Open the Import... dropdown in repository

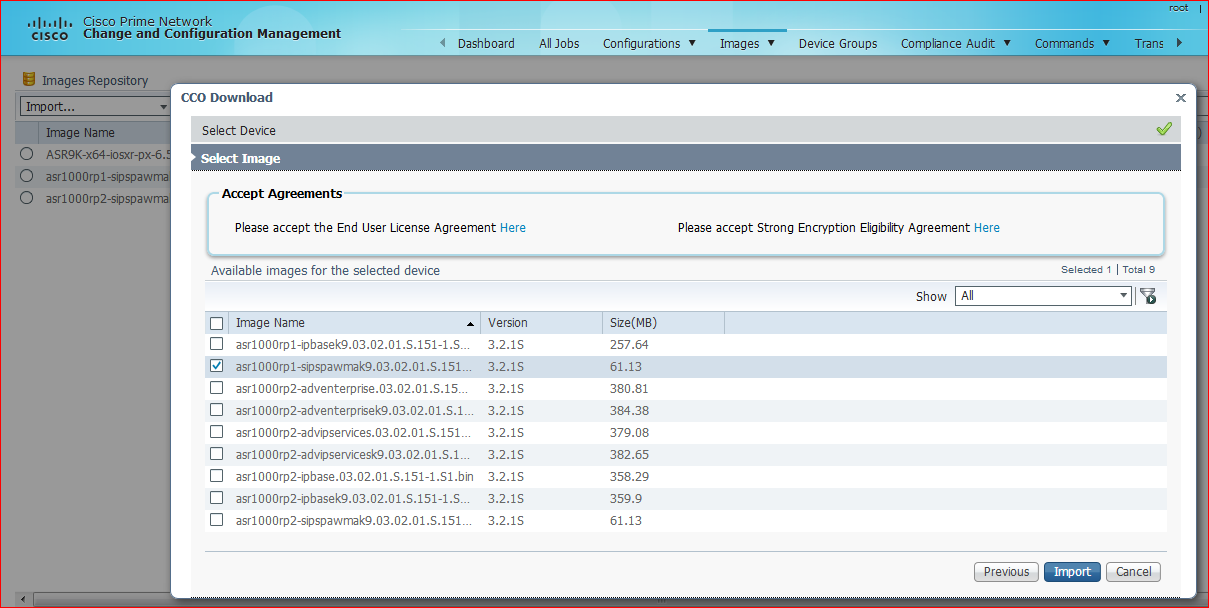click(95, 106)
